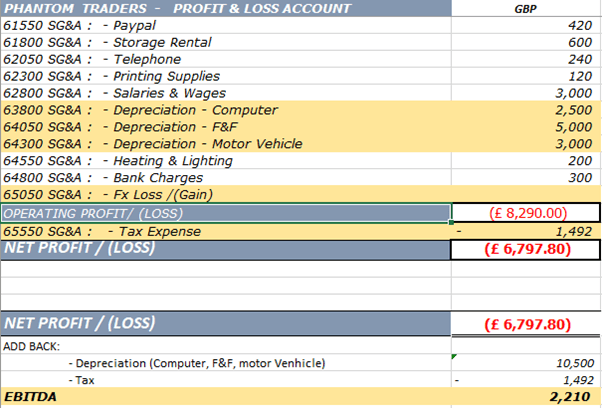Select the EBITDA result cell showing 2,210
This screenshot has height=408, width=602.
pos(526,397)
